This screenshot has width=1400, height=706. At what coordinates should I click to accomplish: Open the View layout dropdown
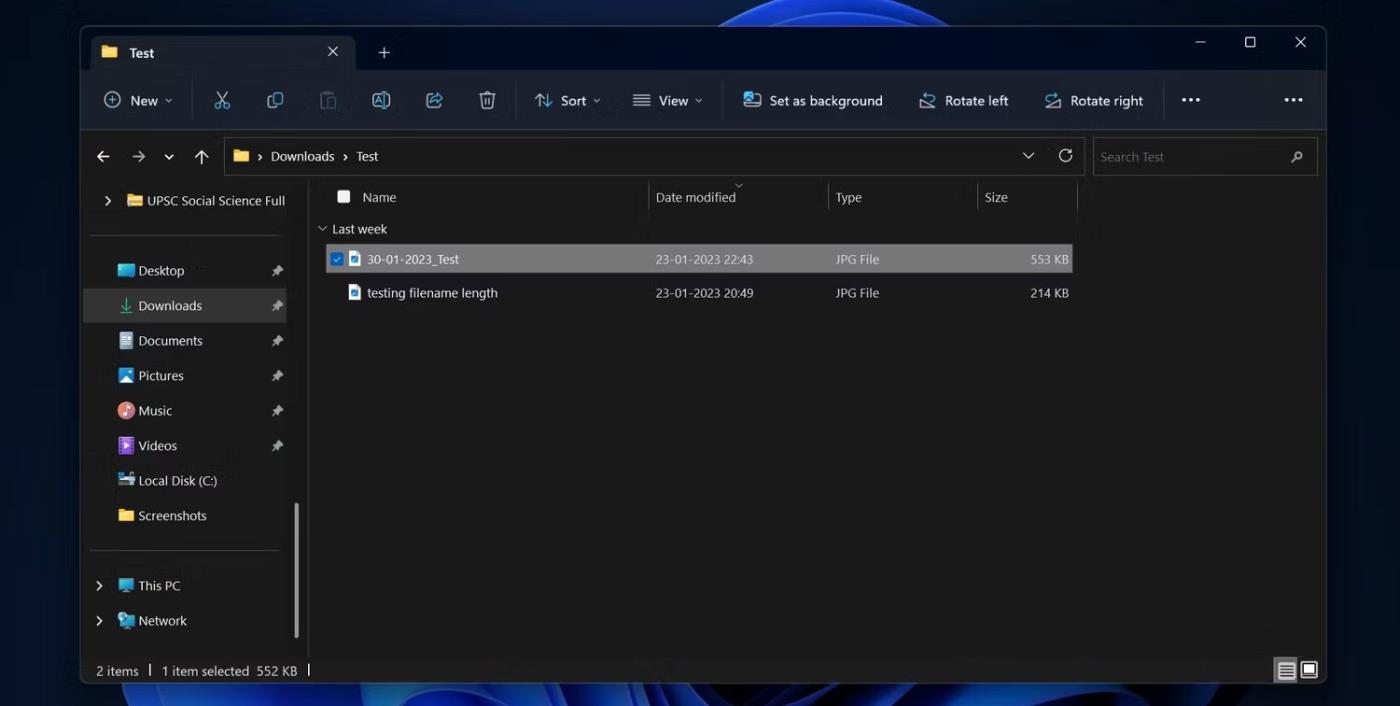tap(667, 100)
